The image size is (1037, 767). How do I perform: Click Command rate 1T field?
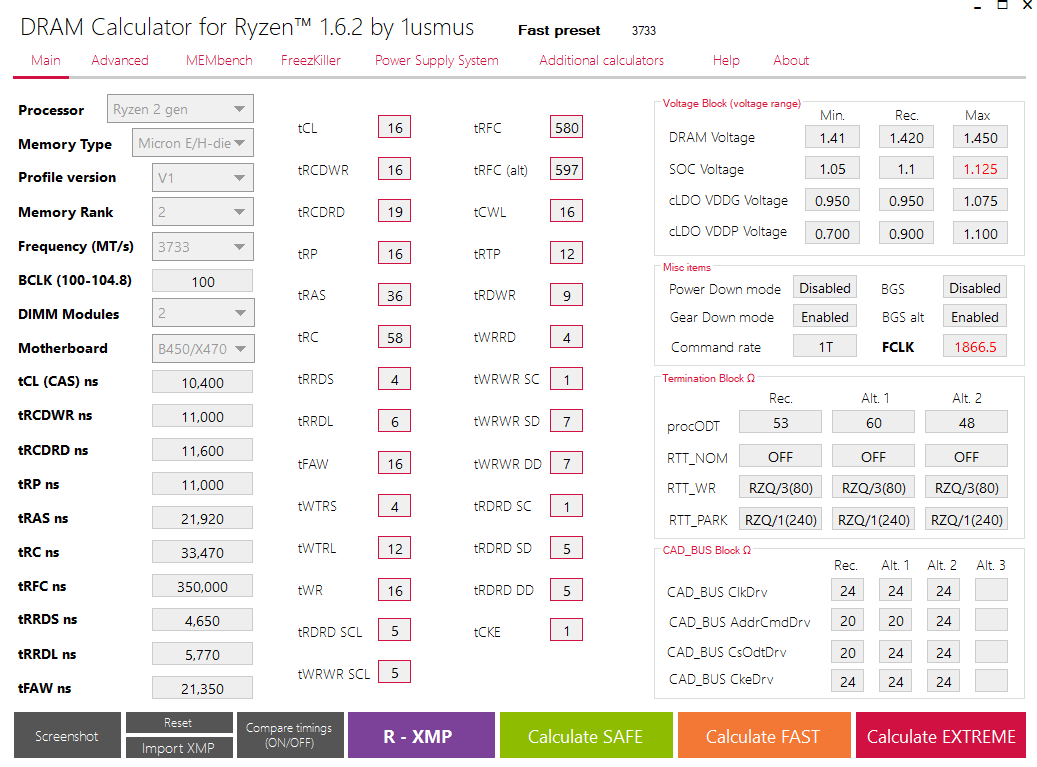(825, 346)
